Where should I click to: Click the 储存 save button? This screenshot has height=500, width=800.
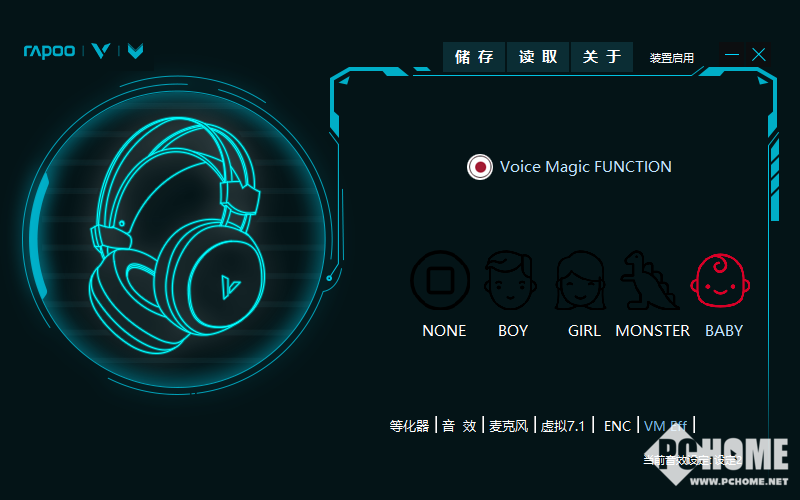click(474, 57)
